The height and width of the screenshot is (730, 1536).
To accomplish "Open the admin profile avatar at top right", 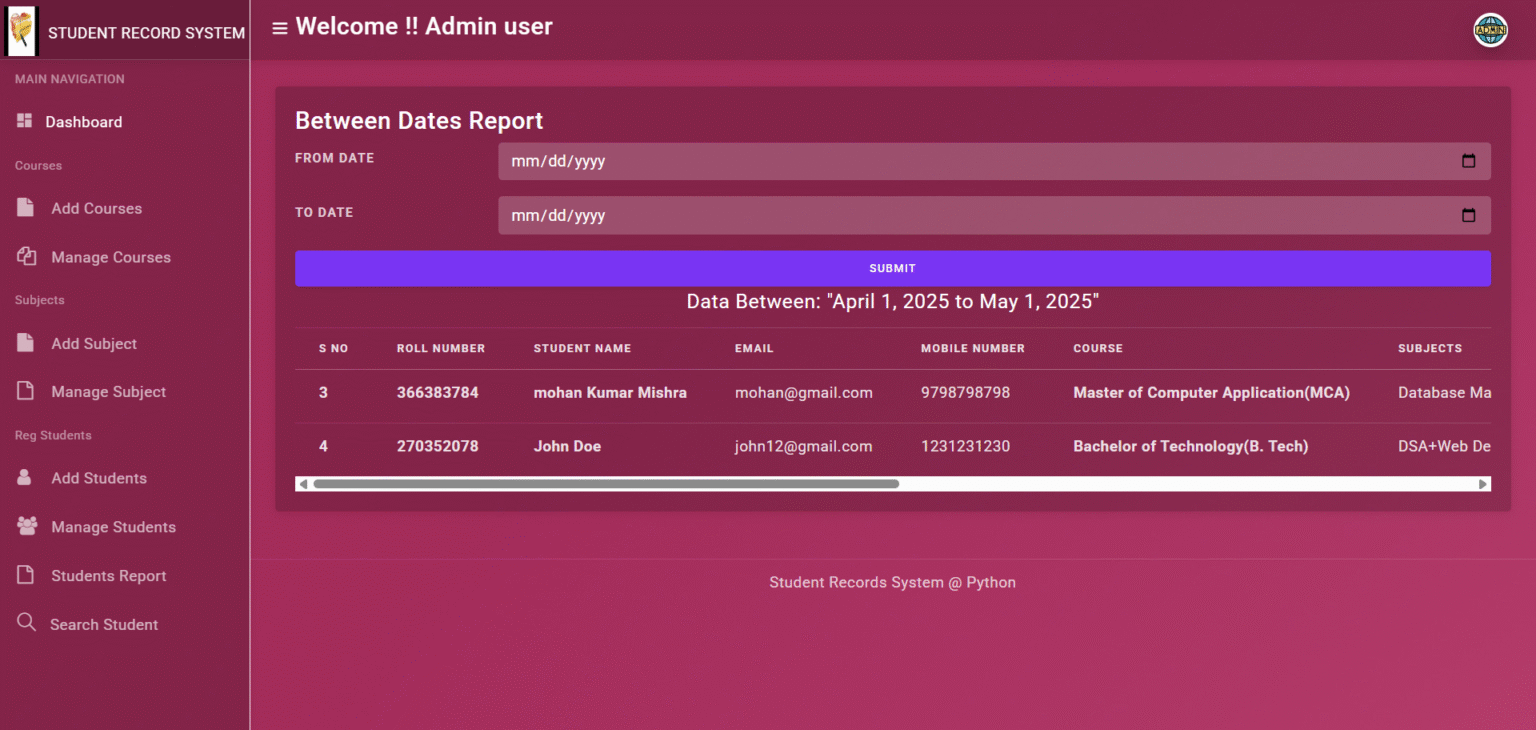I will pos(1490,29).
